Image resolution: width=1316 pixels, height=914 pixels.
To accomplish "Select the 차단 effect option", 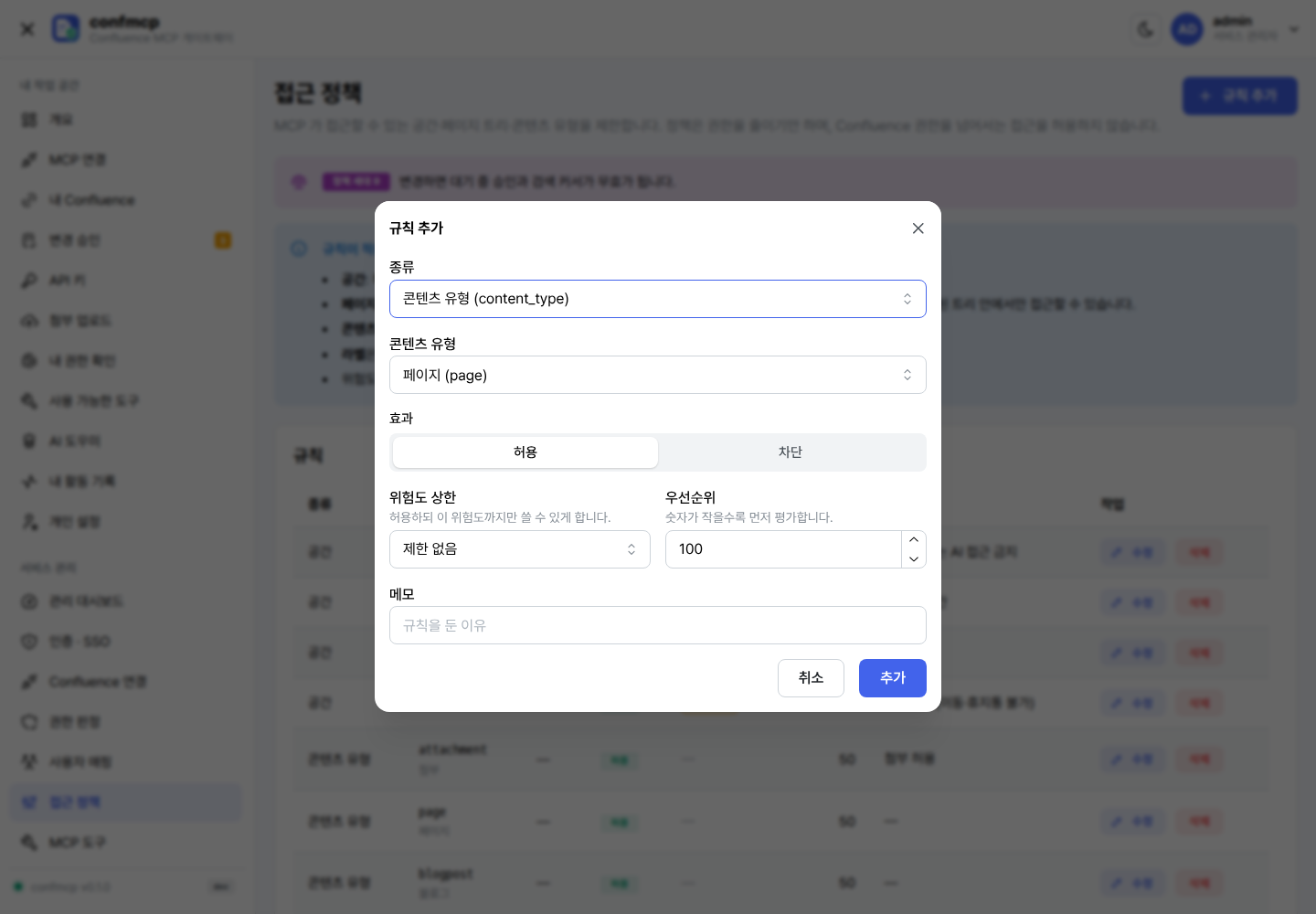I will 791,452.
